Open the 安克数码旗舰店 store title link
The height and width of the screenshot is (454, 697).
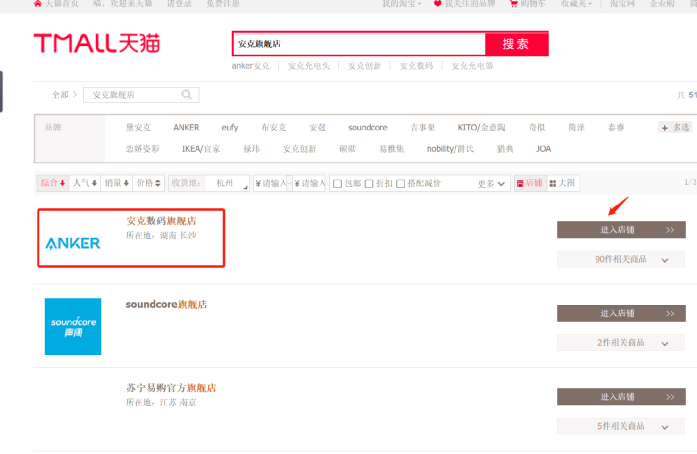161,221
